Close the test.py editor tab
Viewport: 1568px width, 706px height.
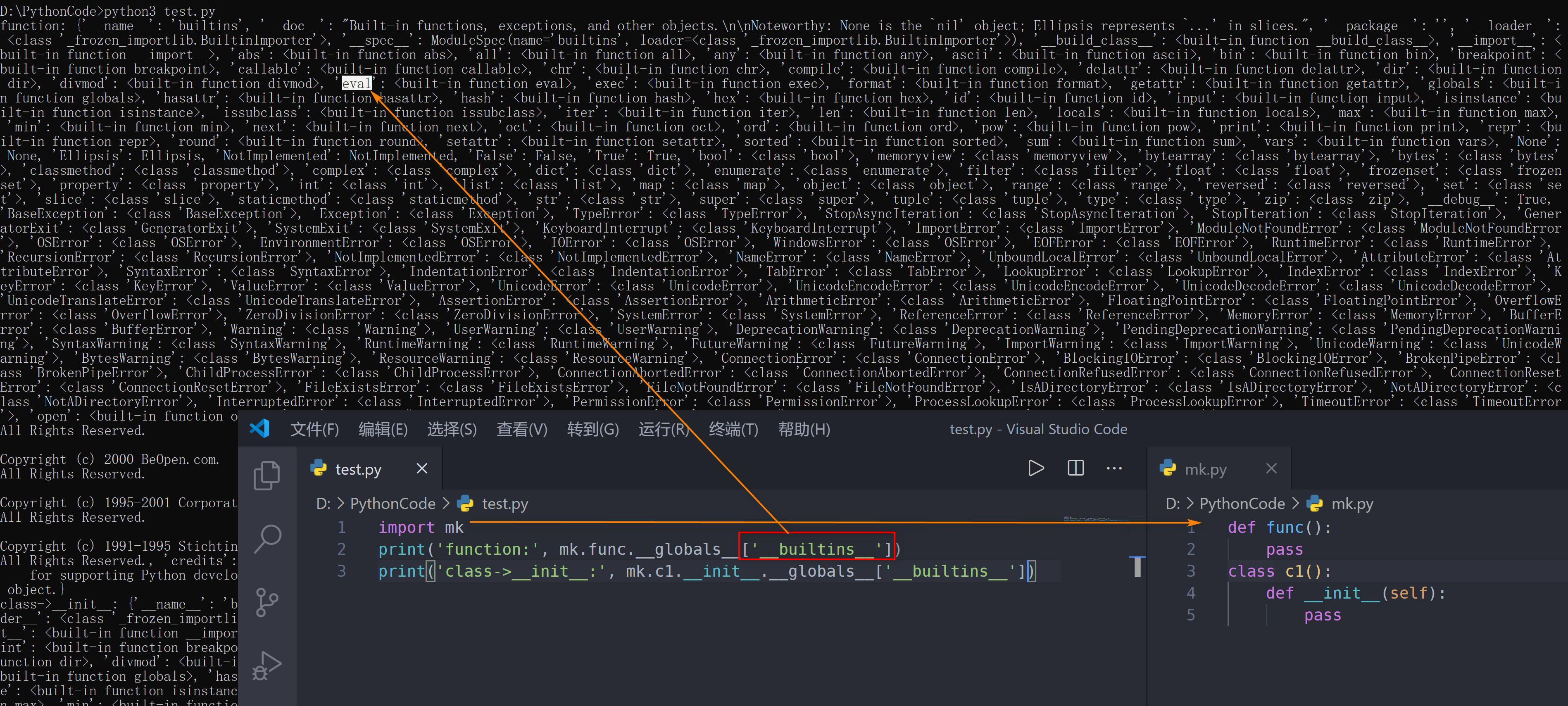[422, 468]
